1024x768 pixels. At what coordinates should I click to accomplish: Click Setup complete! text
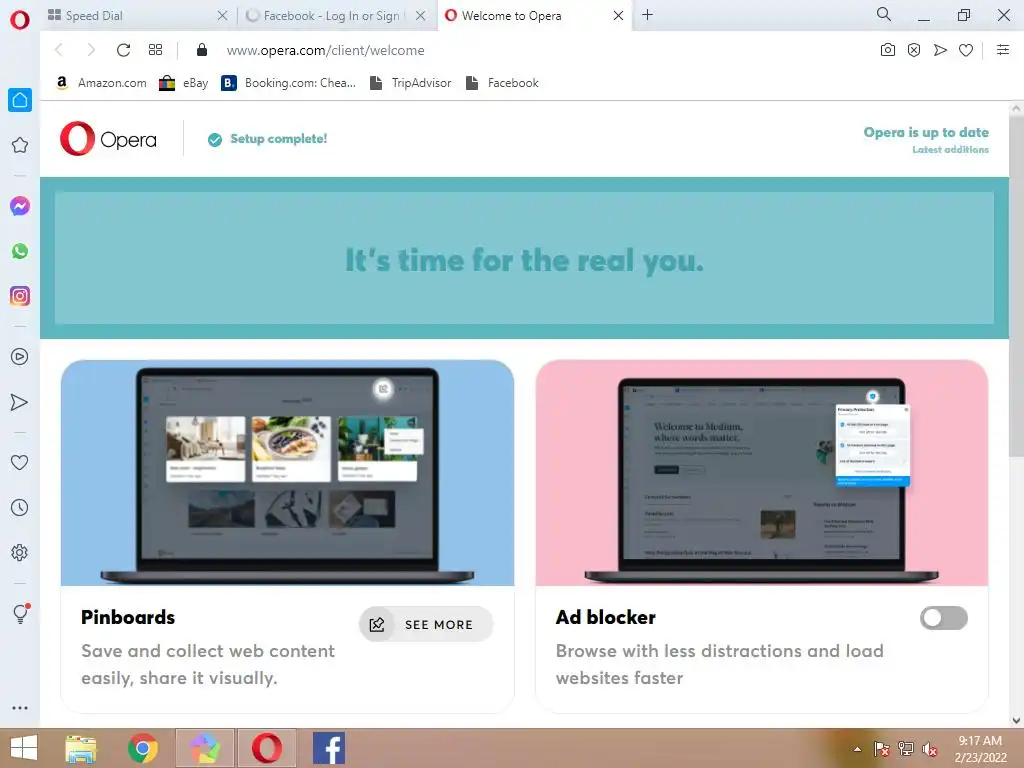[278, 139]
